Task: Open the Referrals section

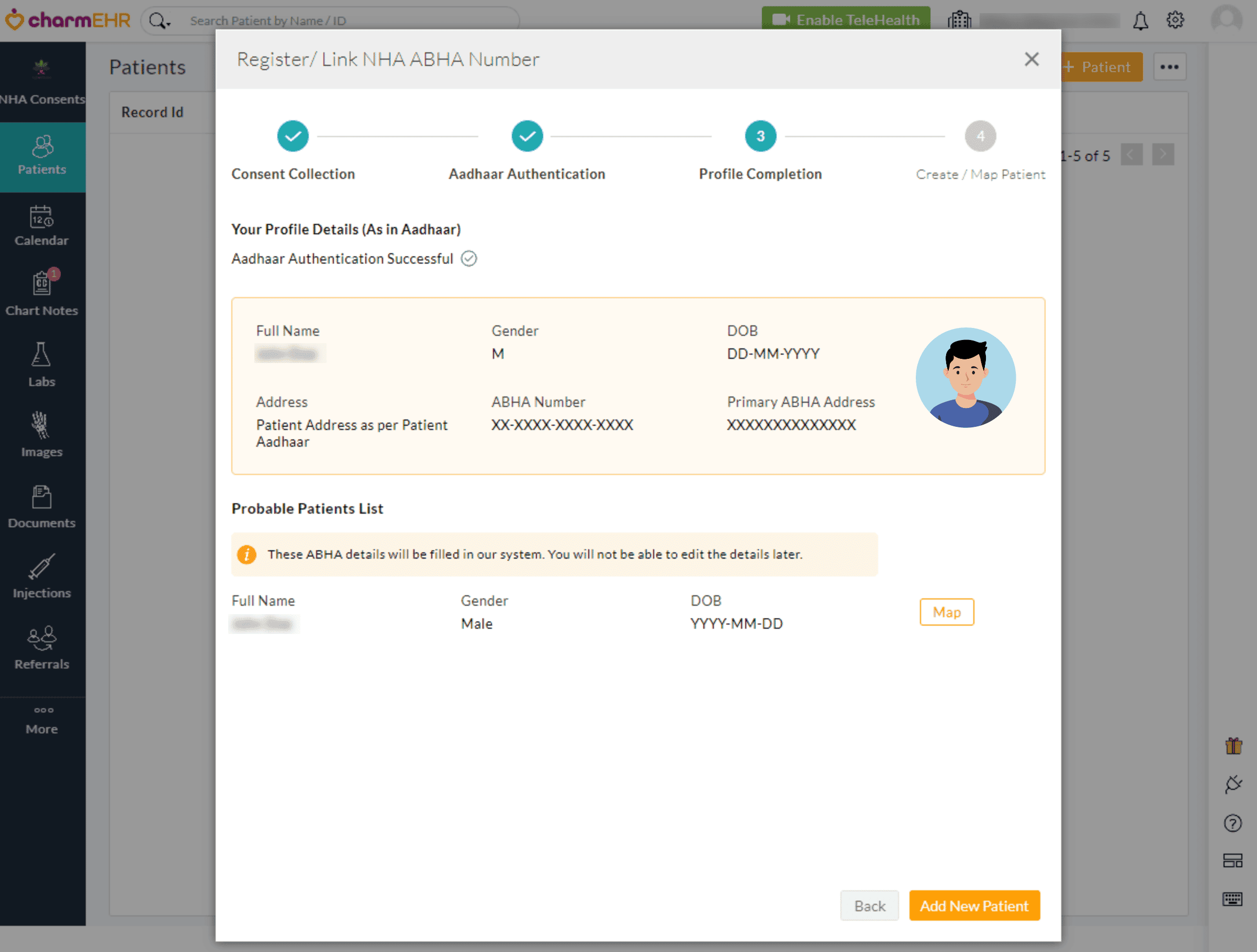Action: 41,647
